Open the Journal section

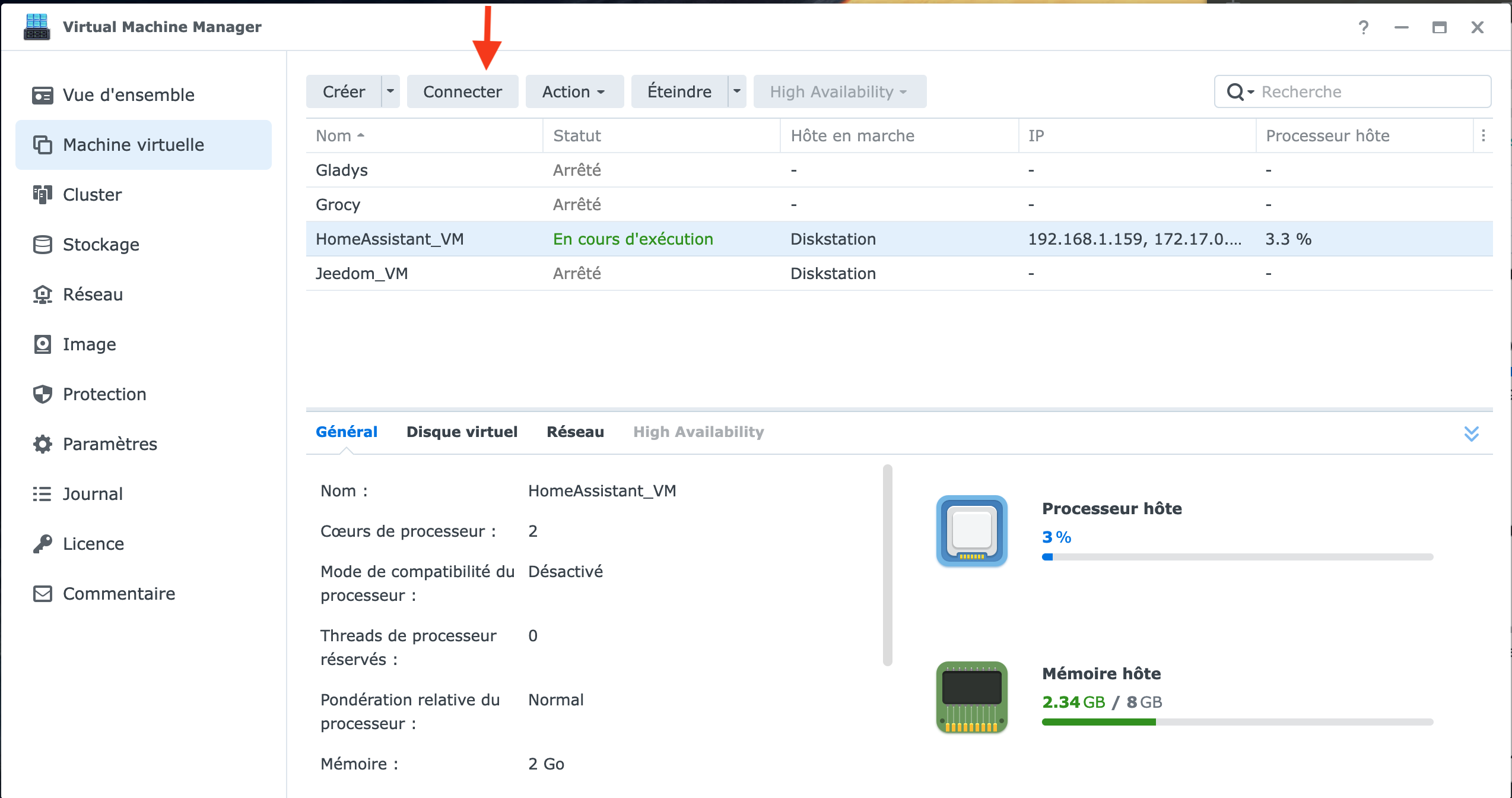144,494
